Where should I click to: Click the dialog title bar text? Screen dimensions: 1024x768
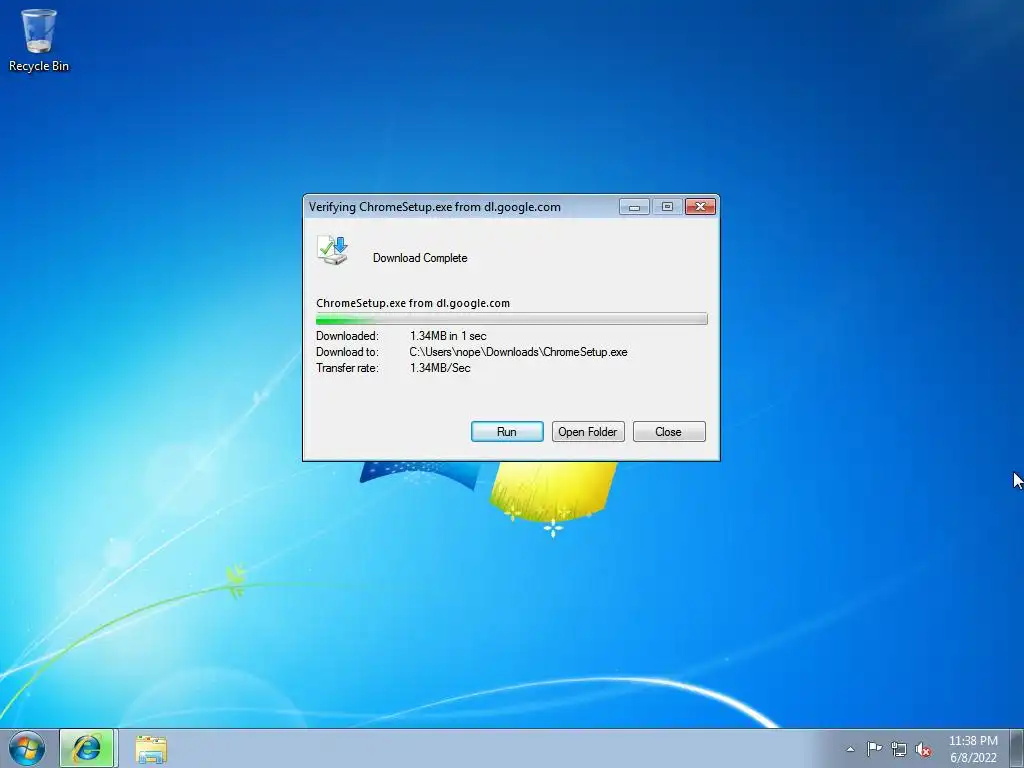434,207
